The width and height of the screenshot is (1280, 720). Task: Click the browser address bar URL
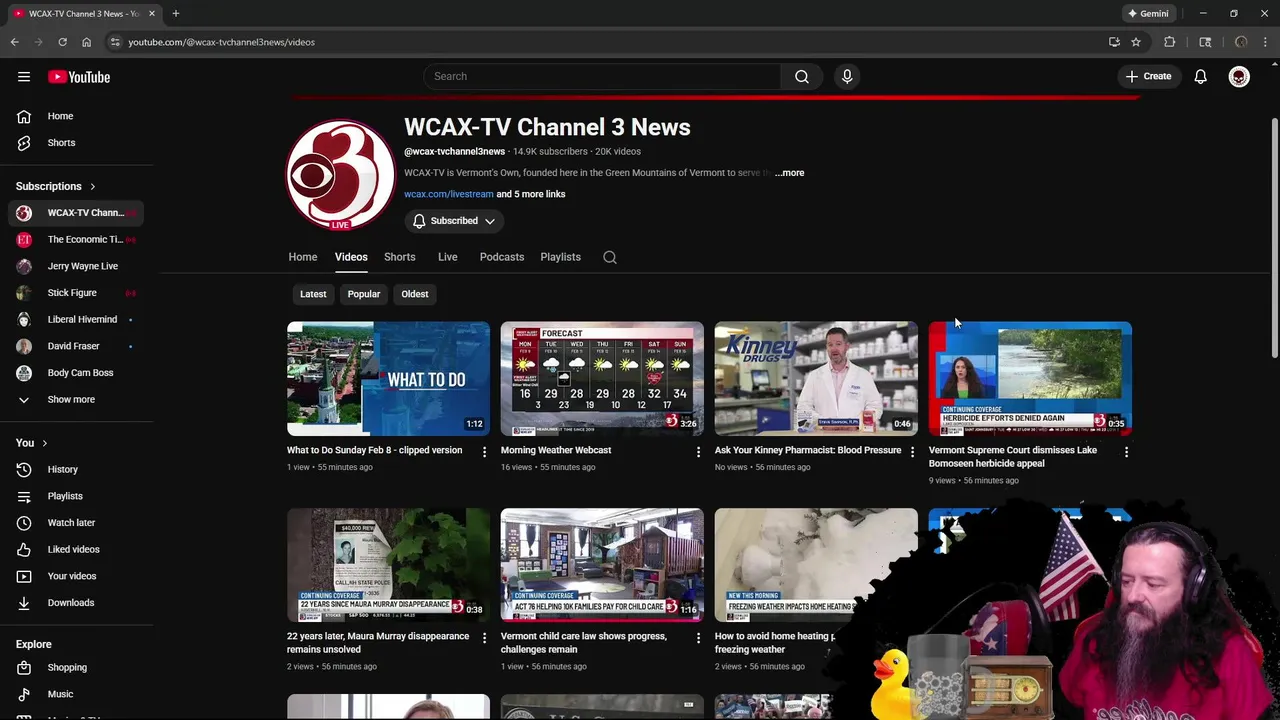[x=221, y=42]
